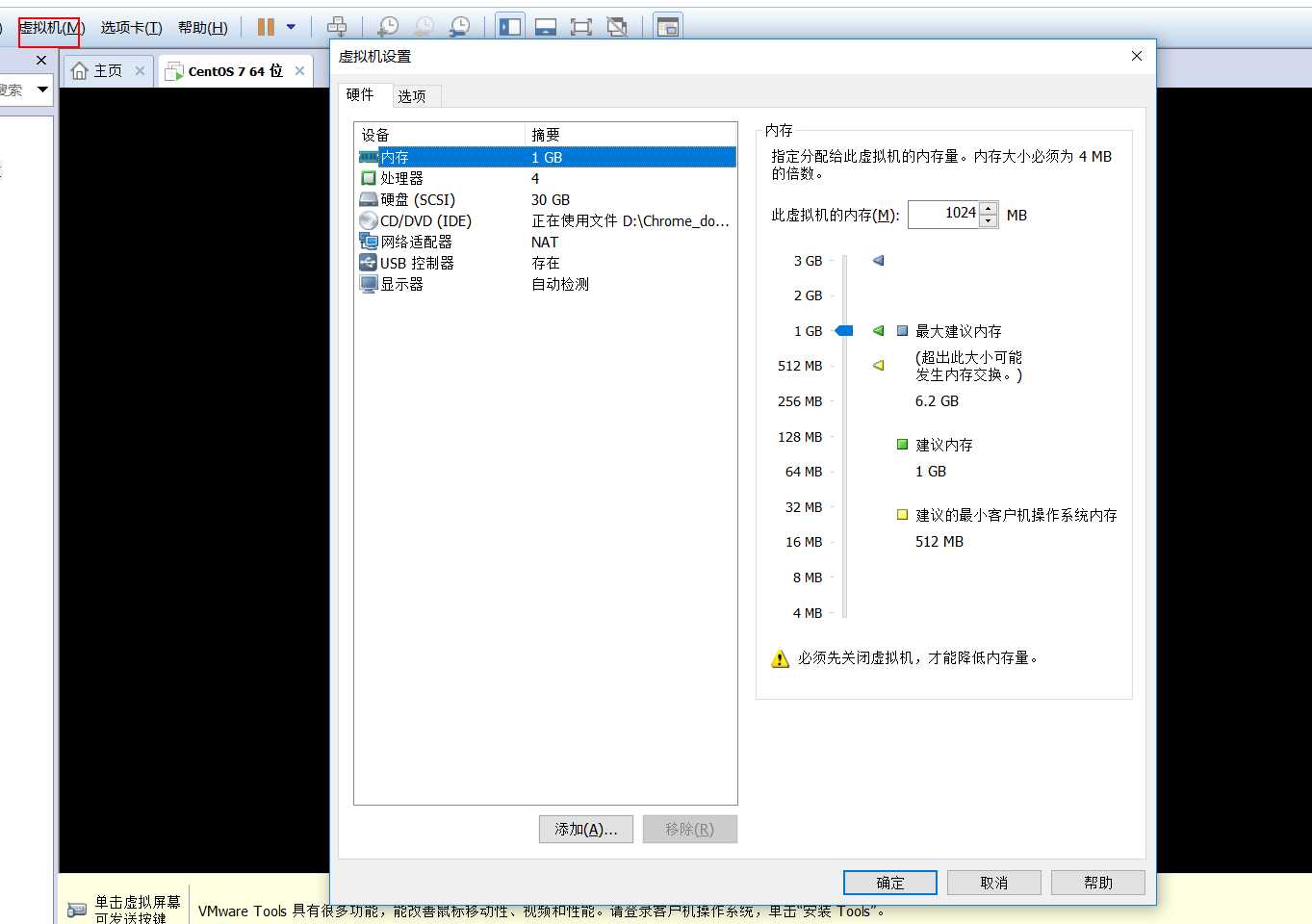
Task: Click the 30 GB summary cell
Action: click(x=551, y=200)
